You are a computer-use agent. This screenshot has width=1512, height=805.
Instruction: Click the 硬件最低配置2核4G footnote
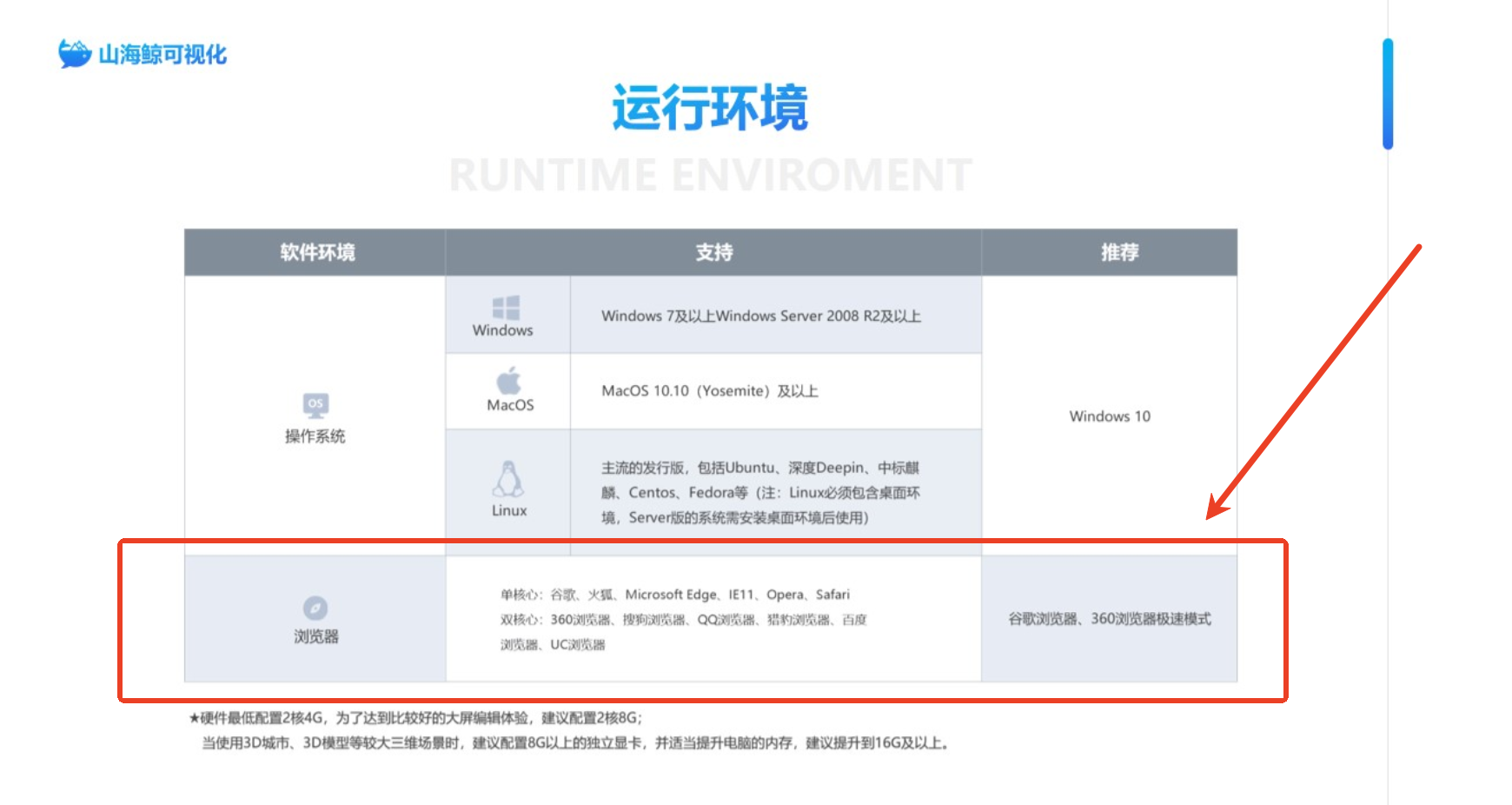click(416, 718)
